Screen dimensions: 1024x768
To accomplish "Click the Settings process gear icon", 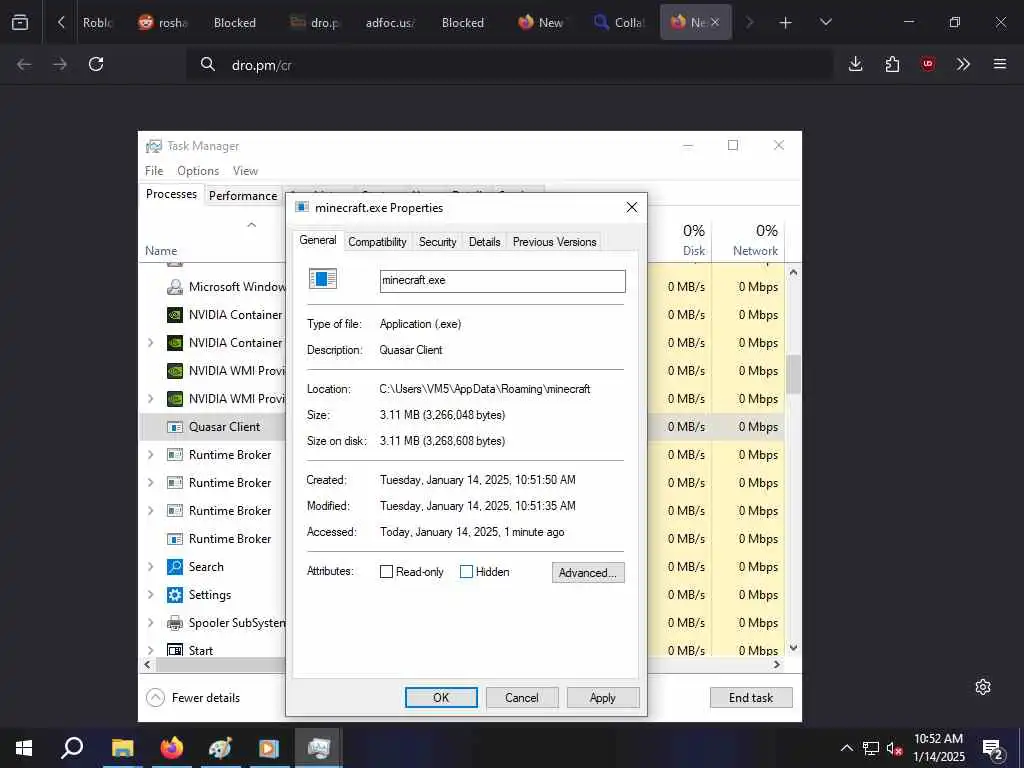I will (174, 595).
